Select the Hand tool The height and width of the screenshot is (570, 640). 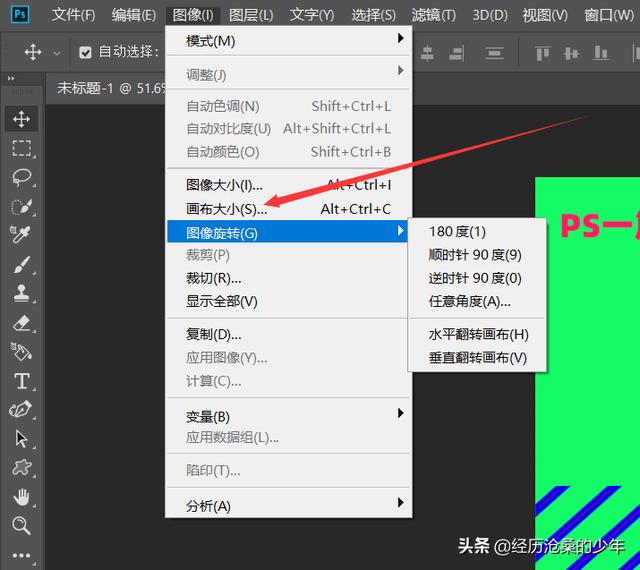21,497
